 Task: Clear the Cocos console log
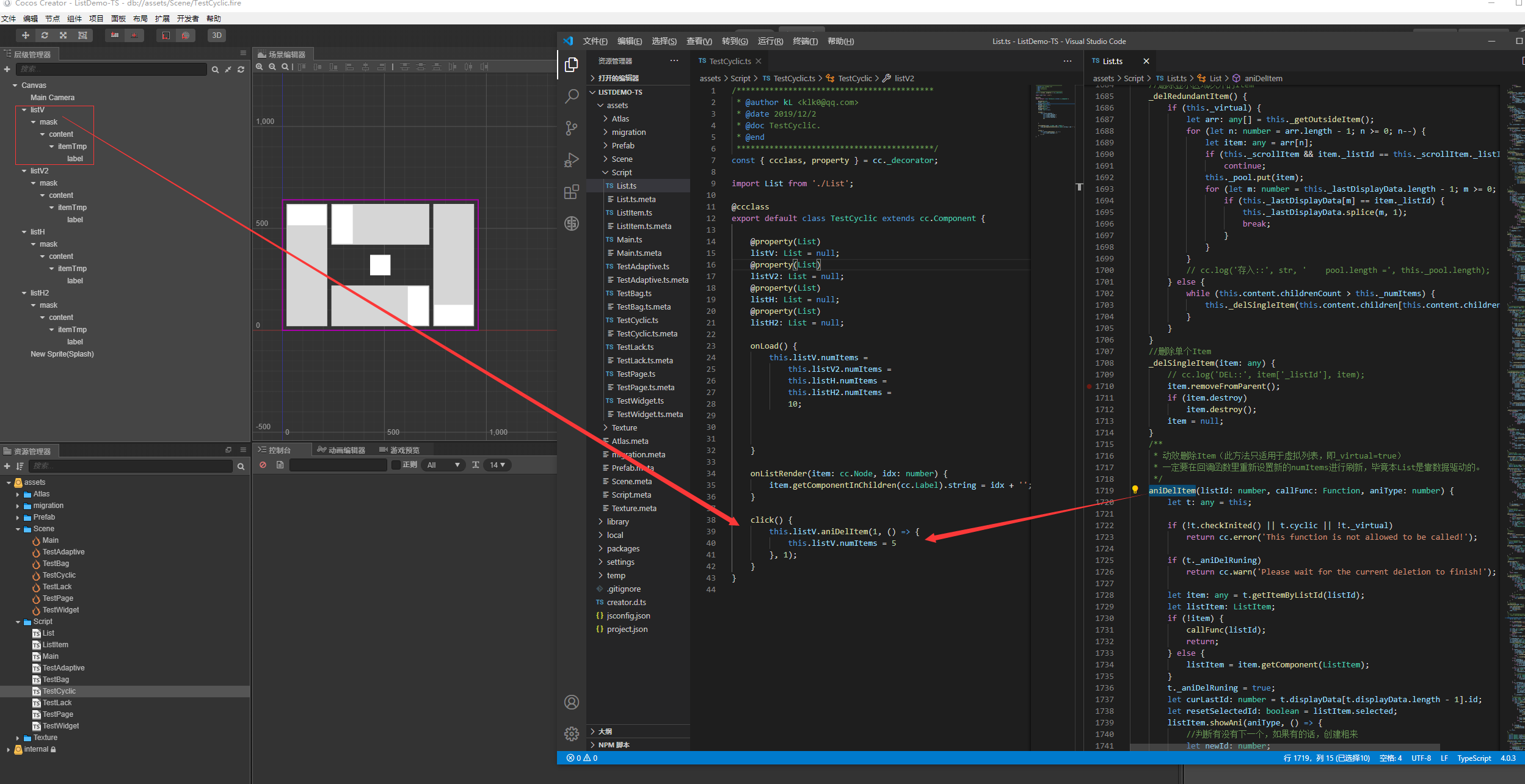click(x=263, y=465)
